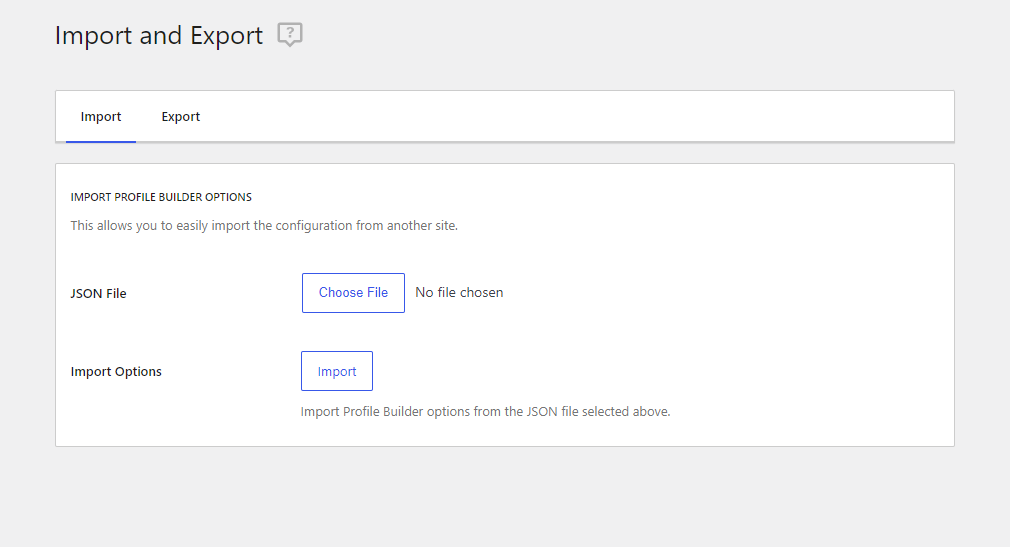Click the "No file chosen" text
This screenshot has height=547, width=1010.
(x=459, y=293)
